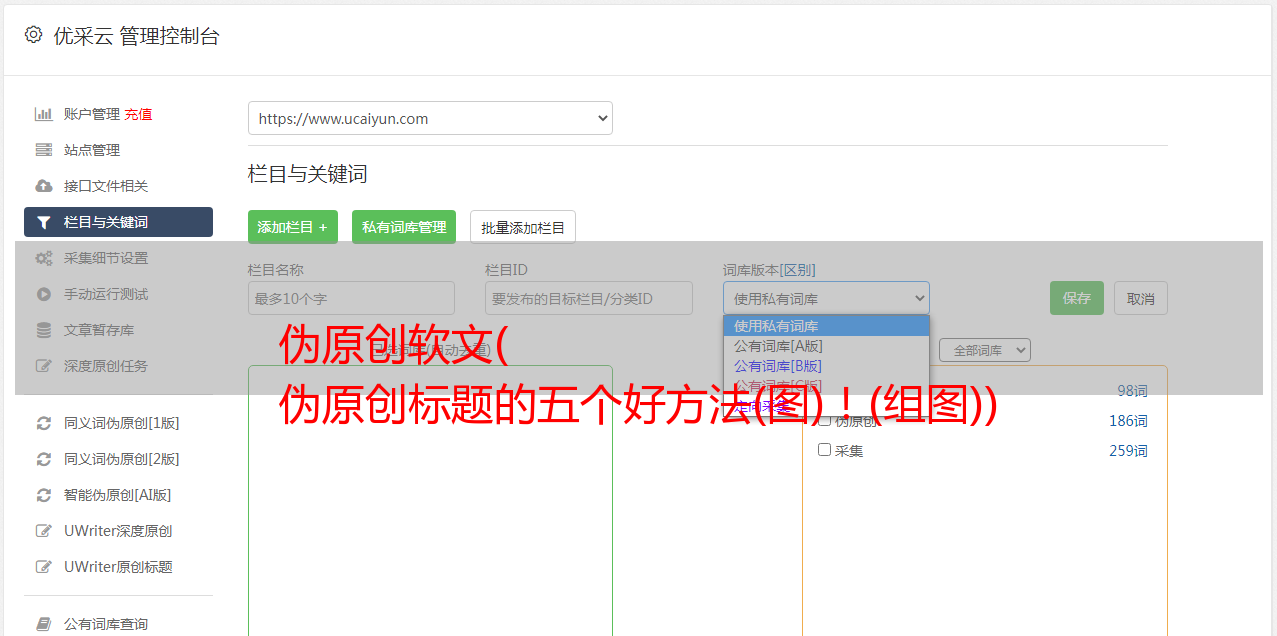Viewport: 1277px width, 636px height.
Task: Click the gears icon for 采集细节设置
Action: coord(44,258)
